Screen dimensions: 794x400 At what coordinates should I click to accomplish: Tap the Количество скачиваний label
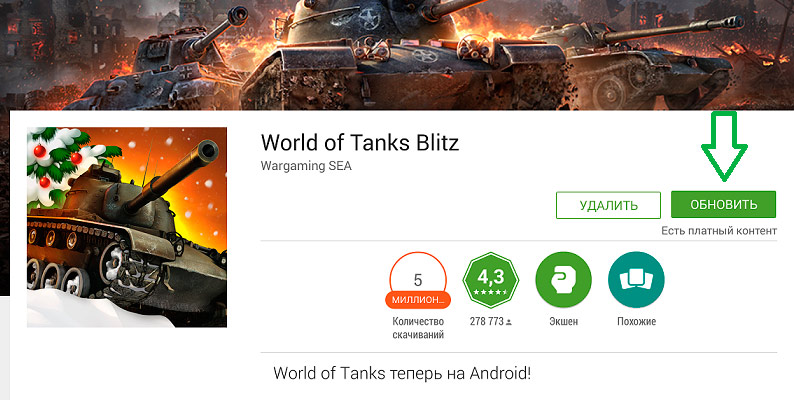click(418, 328)
